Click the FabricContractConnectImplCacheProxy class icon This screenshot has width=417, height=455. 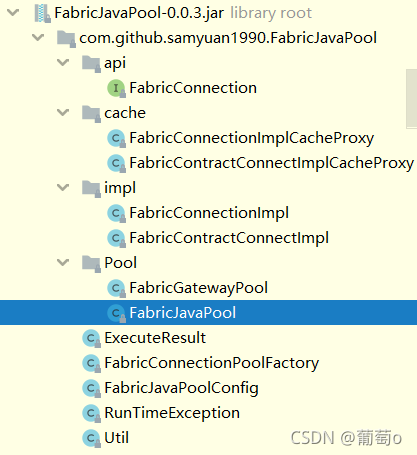coord(116,163)
